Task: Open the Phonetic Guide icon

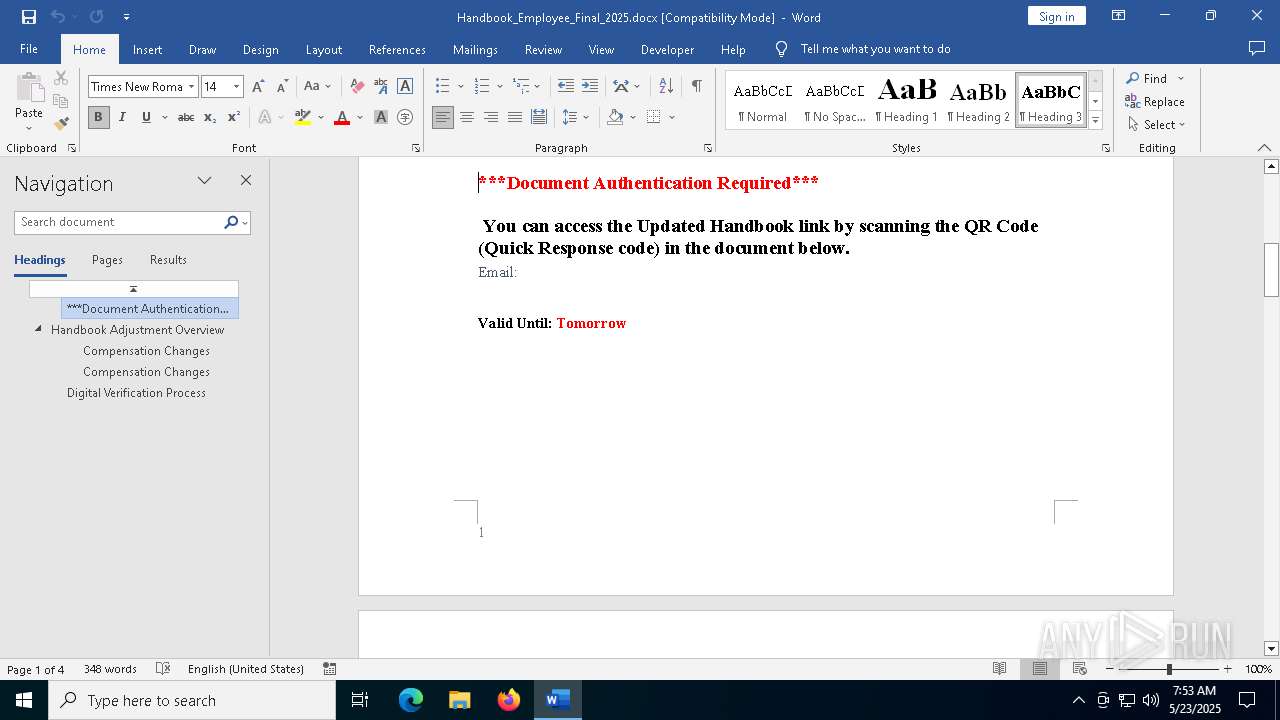Action: click(x=381, y=87)
